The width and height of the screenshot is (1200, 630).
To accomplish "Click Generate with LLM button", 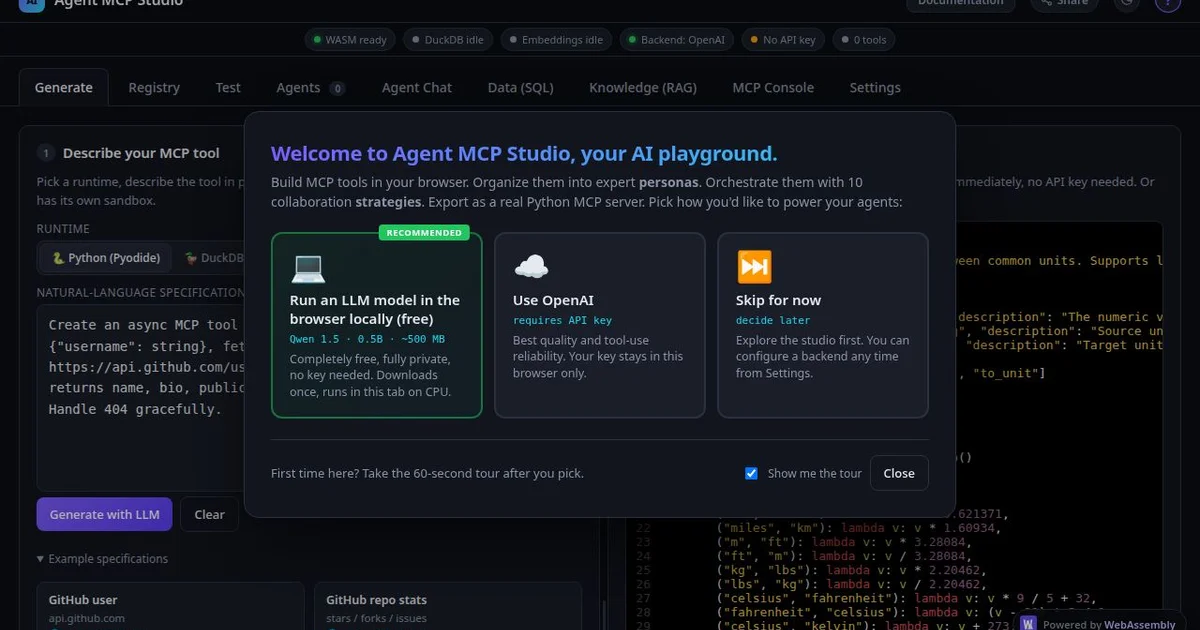I will click(105, 514).
